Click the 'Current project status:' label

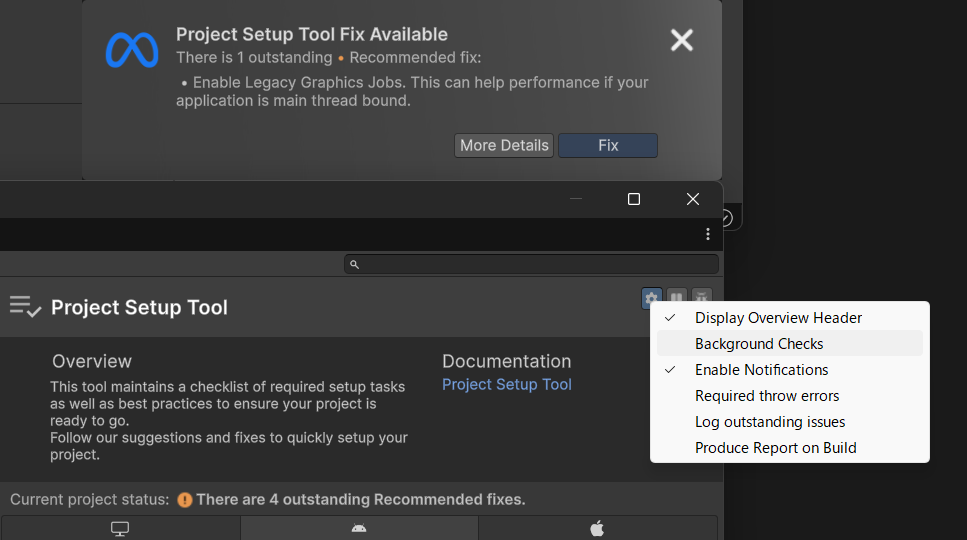(x=89, y=500)
